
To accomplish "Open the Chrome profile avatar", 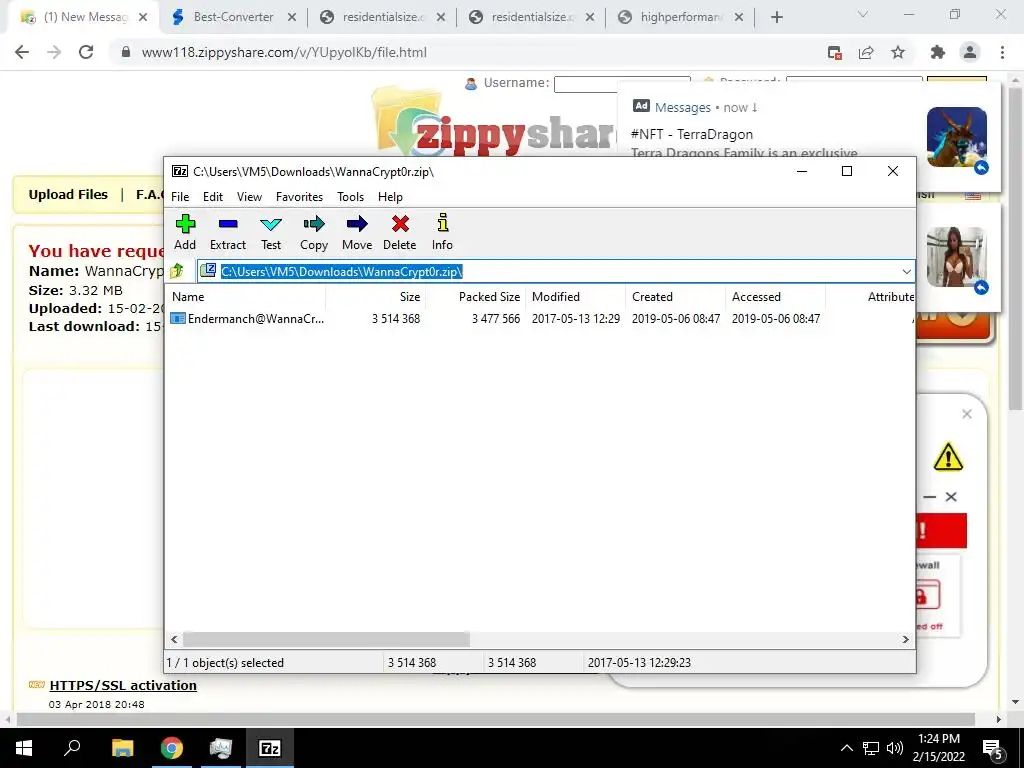I will (970, 53).
